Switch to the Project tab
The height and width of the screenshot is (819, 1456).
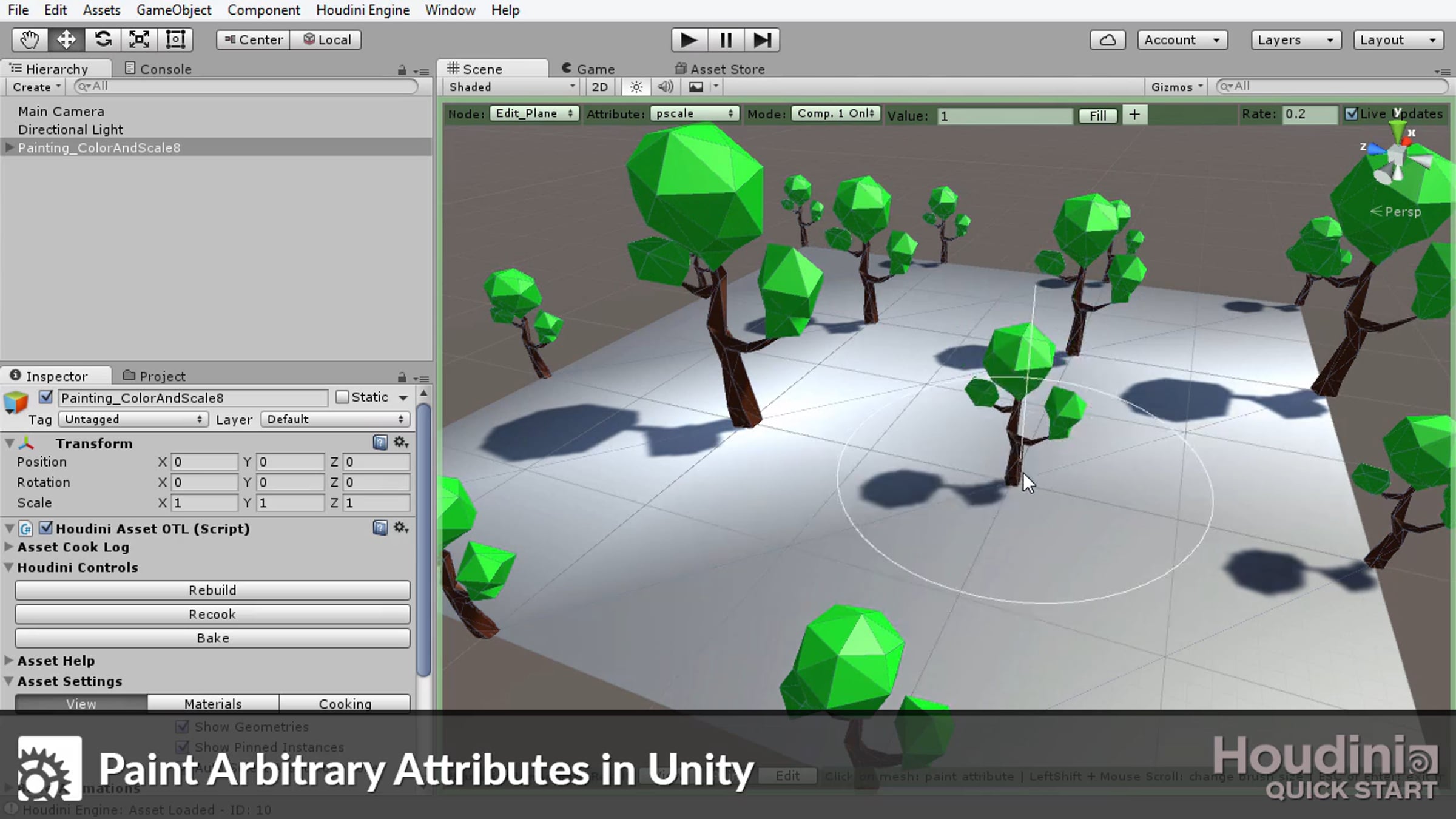coord(155,376)
